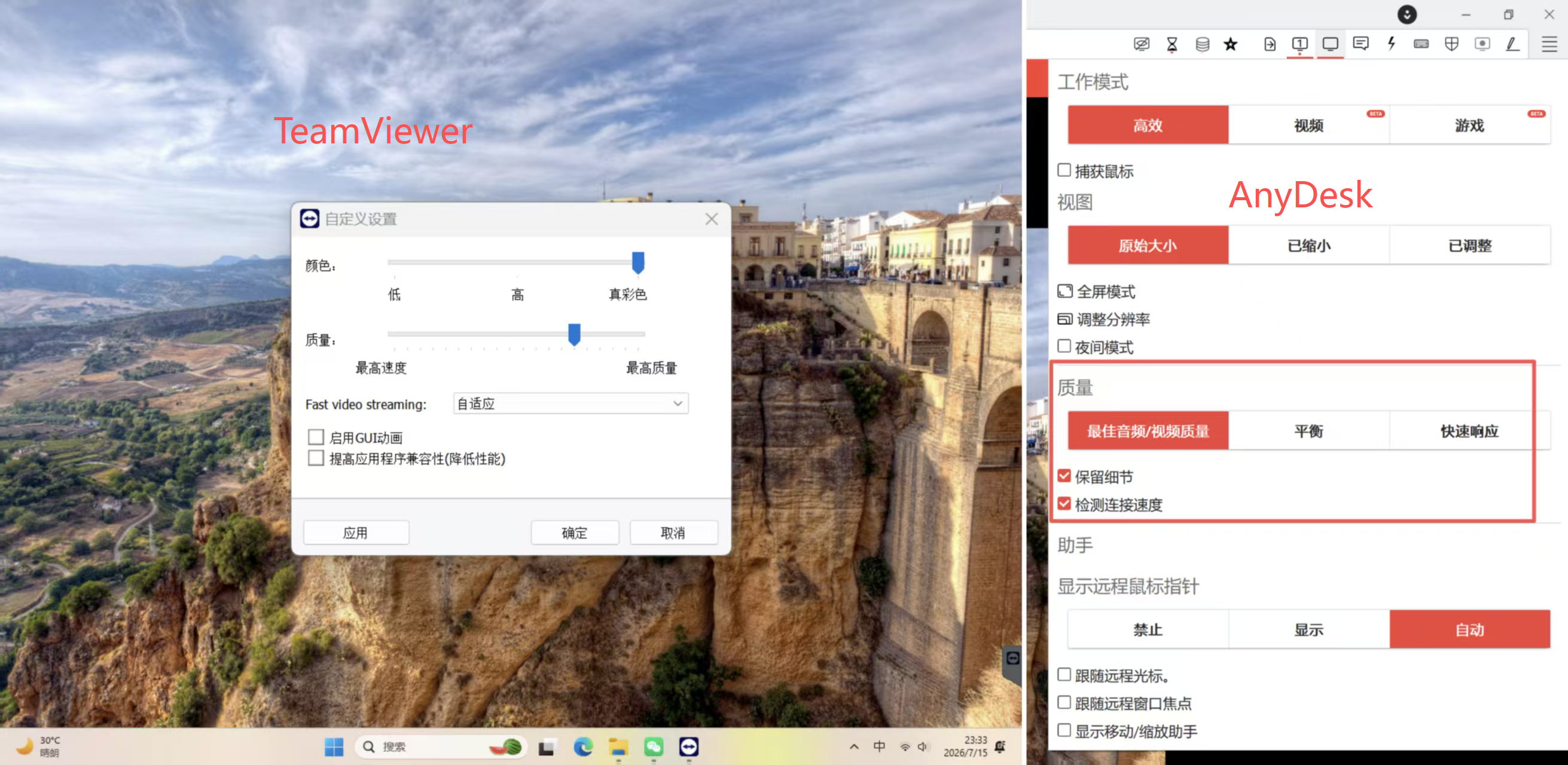Click the 颜色 slider handle
The width and height of the screenshot is (1568, 765).
coord(638,263)
